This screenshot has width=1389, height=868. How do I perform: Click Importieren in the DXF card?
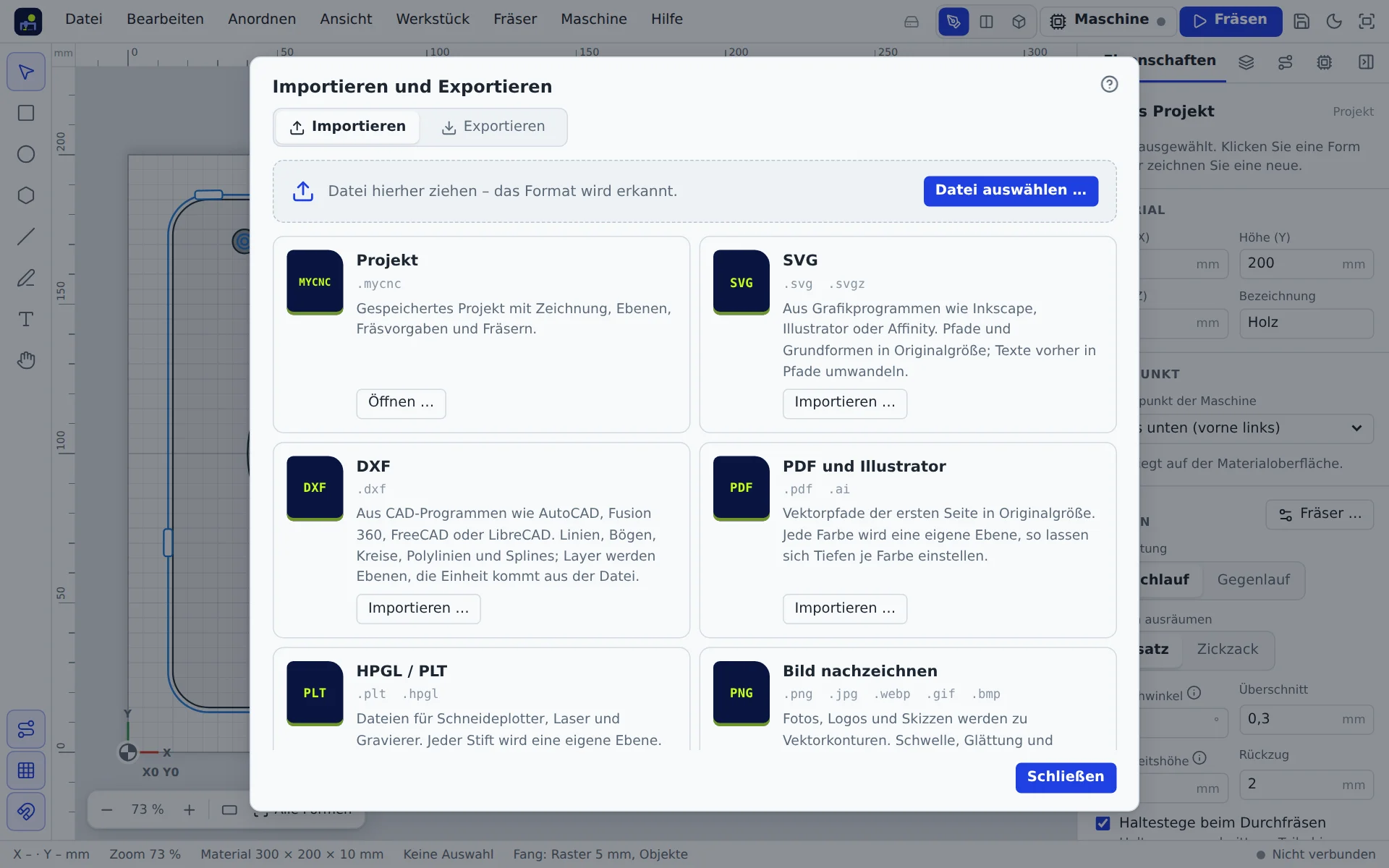(x=418, y=609)
